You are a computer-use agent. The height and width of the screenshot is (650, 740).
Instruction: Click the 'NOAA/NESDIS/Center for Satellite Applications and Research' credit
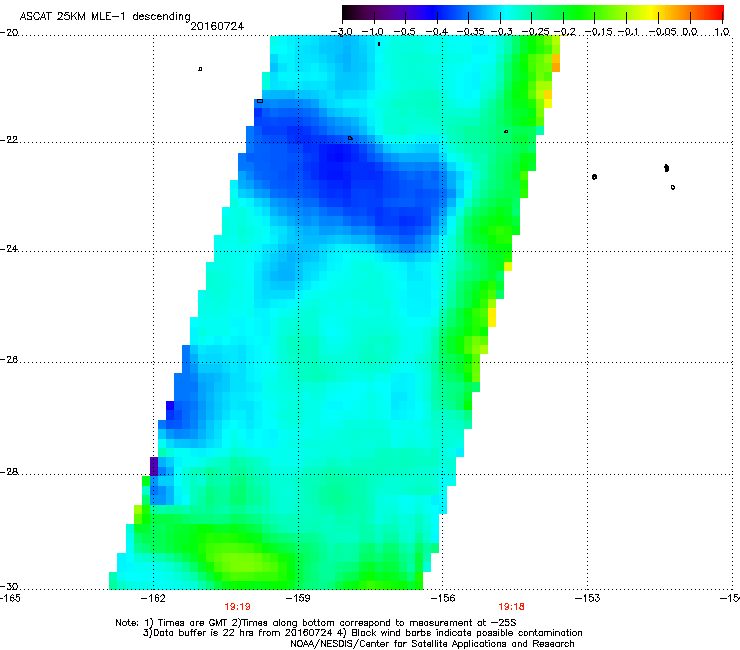click(432, 644)
